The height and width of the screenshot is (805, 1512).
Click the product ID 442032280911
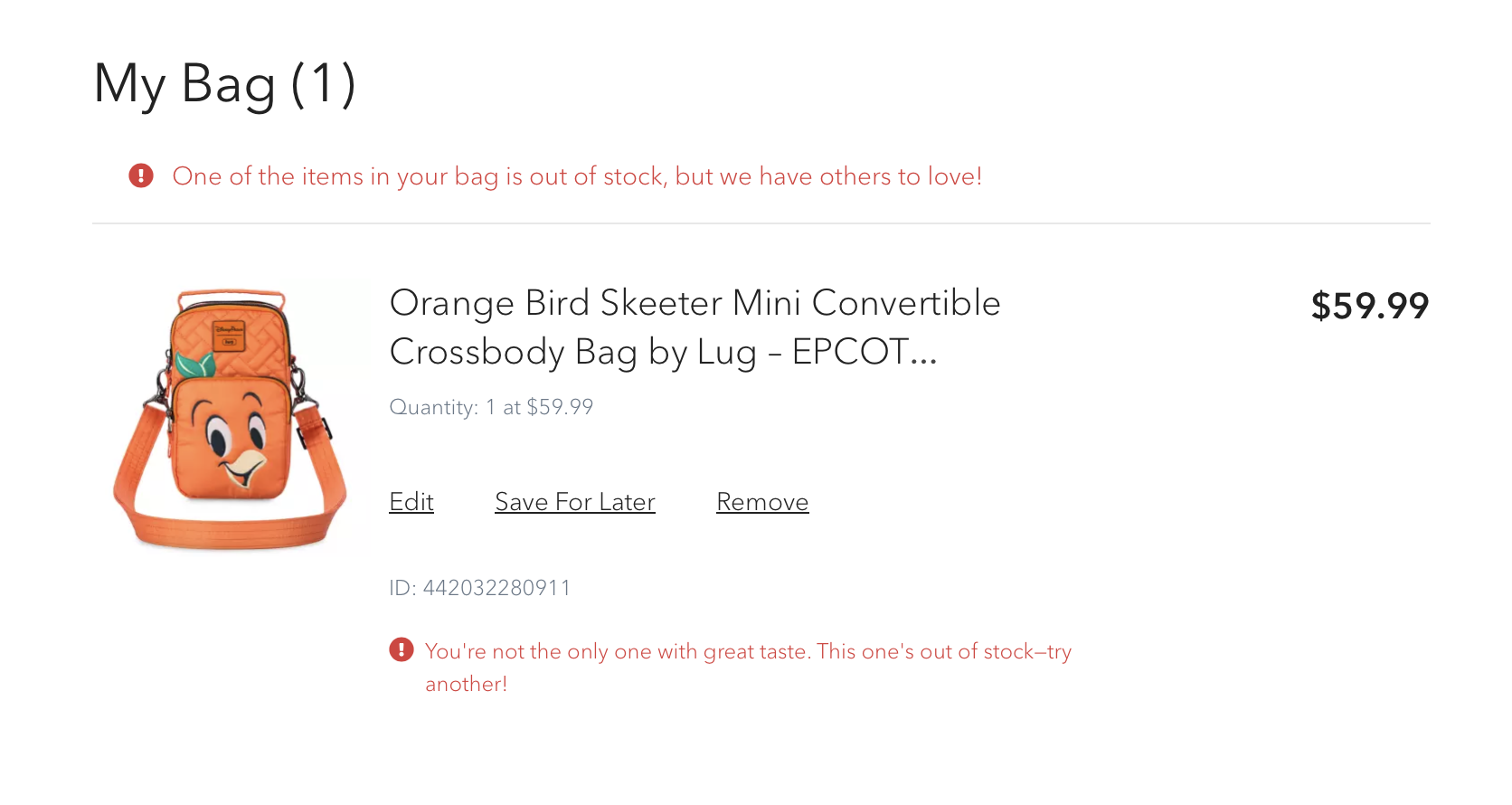coord(479,588)
